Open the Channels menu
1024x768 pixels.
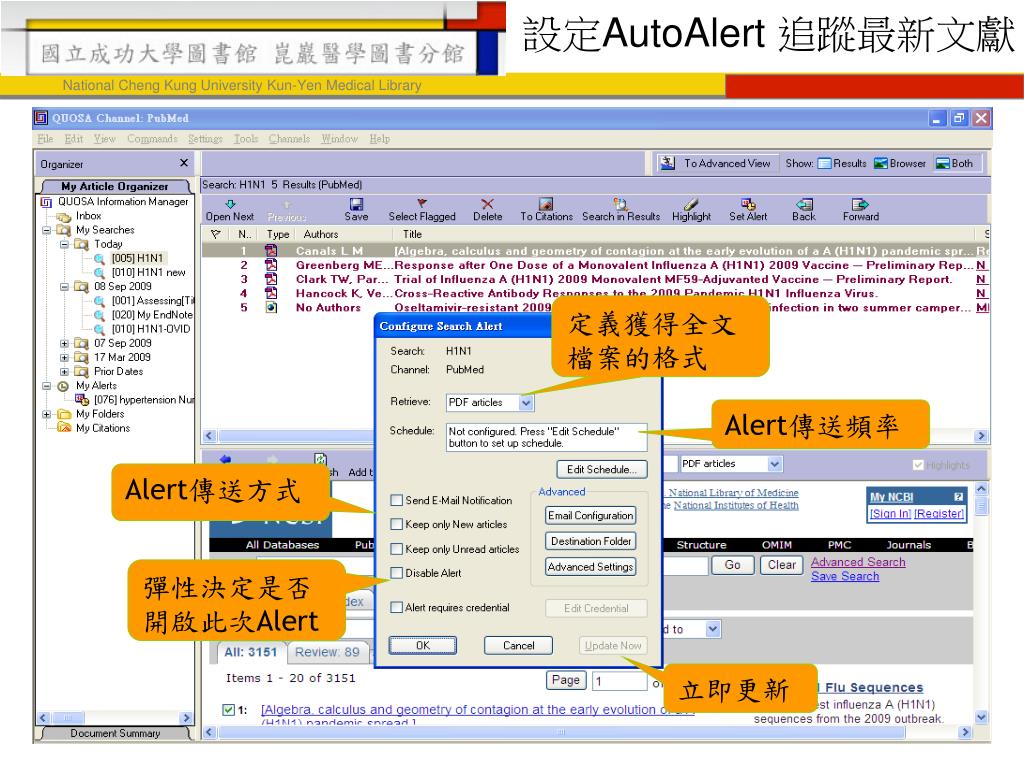click(x=289, y=138)
